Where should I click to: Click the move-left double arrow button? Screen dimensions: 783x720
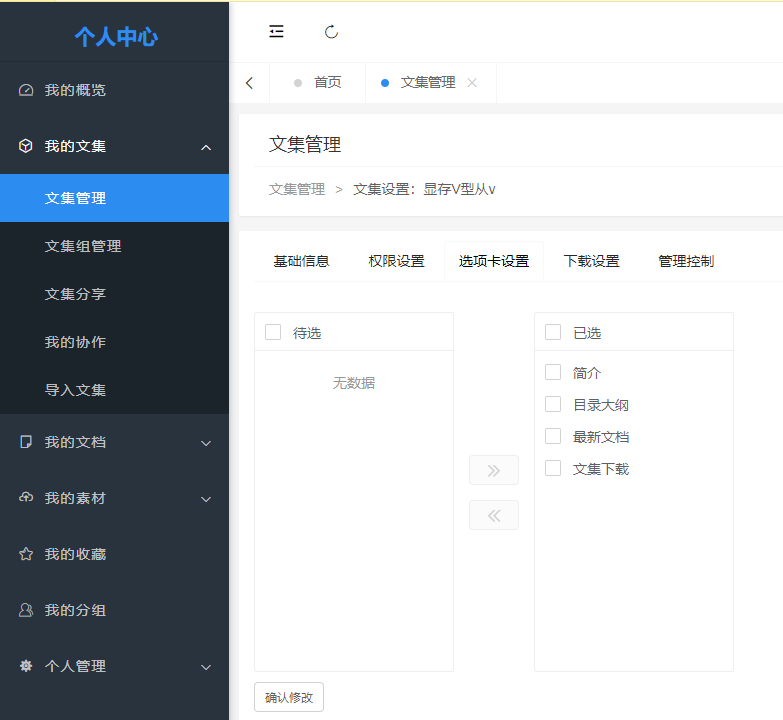[493, 515]
